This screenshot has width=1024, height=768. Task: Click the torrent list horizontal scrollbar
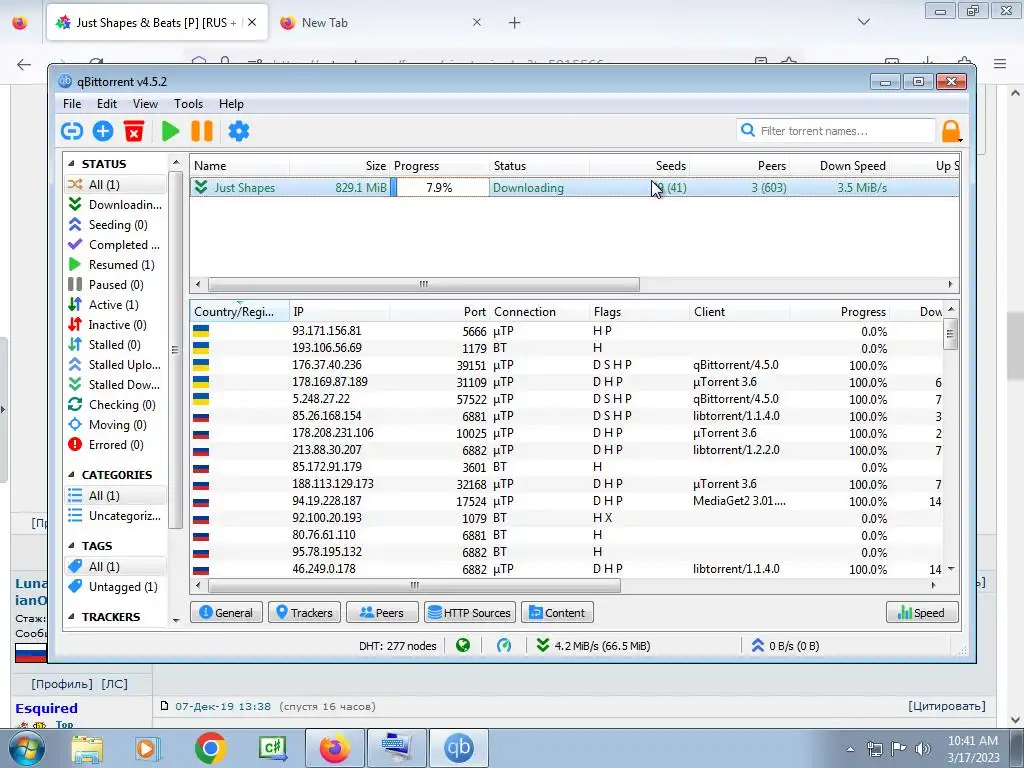click(423, 285)
